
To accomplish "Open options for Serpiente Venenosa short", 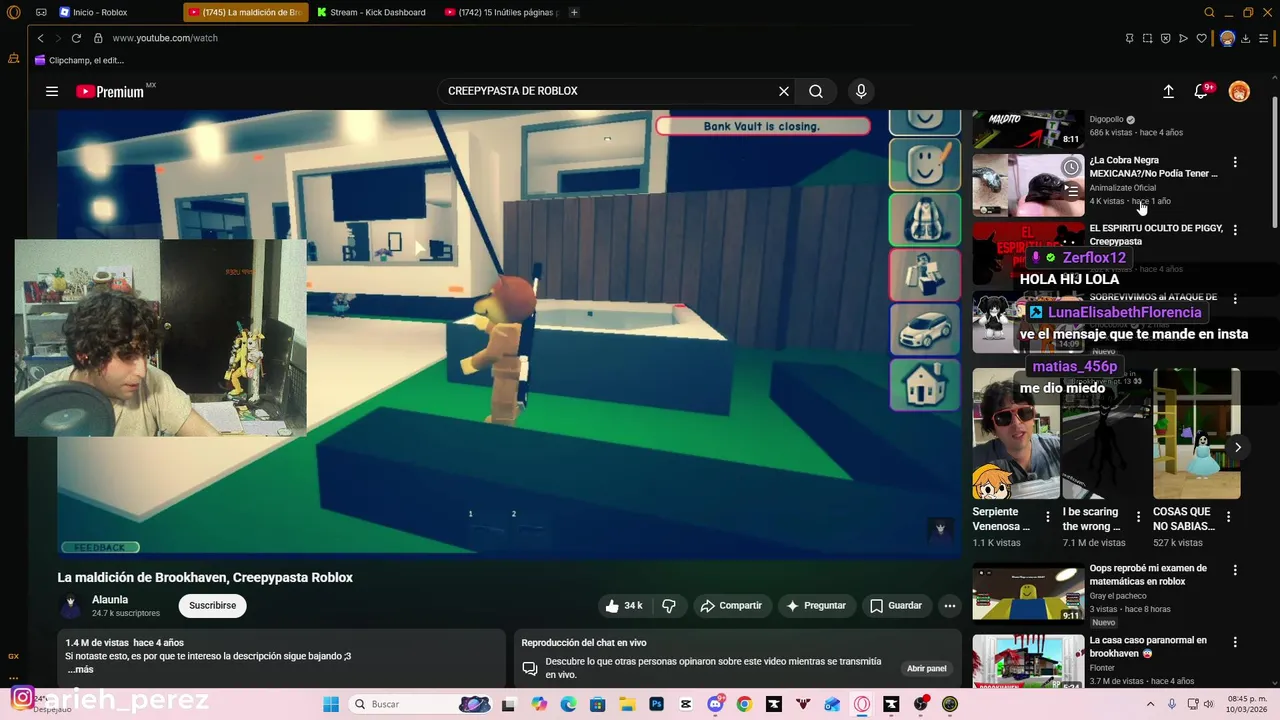I will tap(1048, 517).
